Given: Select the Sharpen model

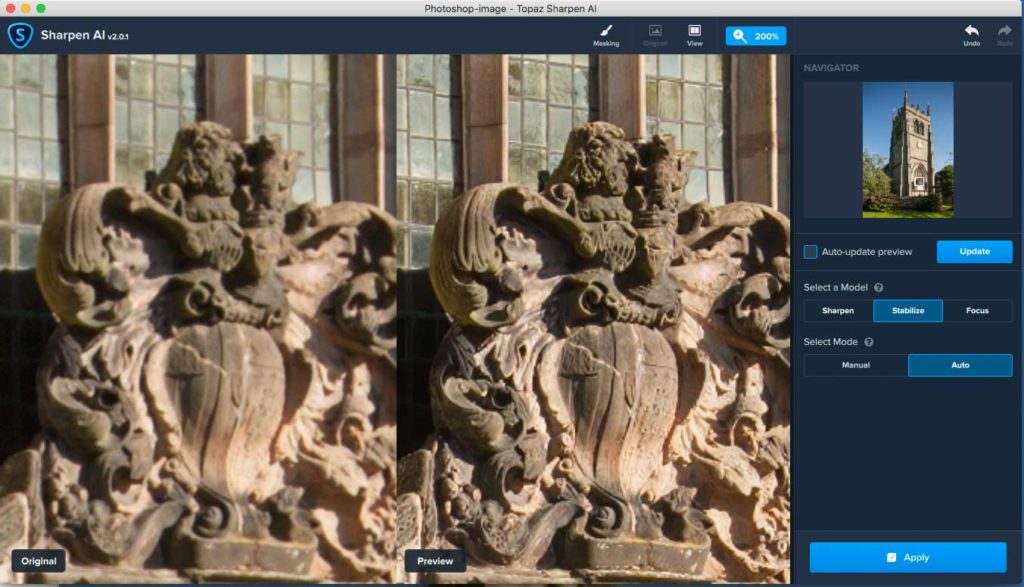Looking at the screenshot, I should point(838,311).
